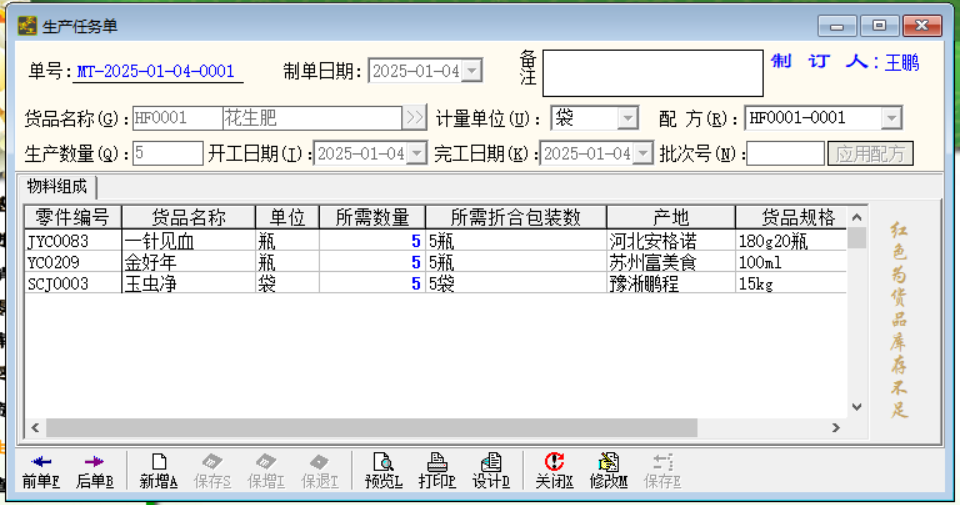
Task: Click the 应用配方 button
Action: [x=870, y=154]
